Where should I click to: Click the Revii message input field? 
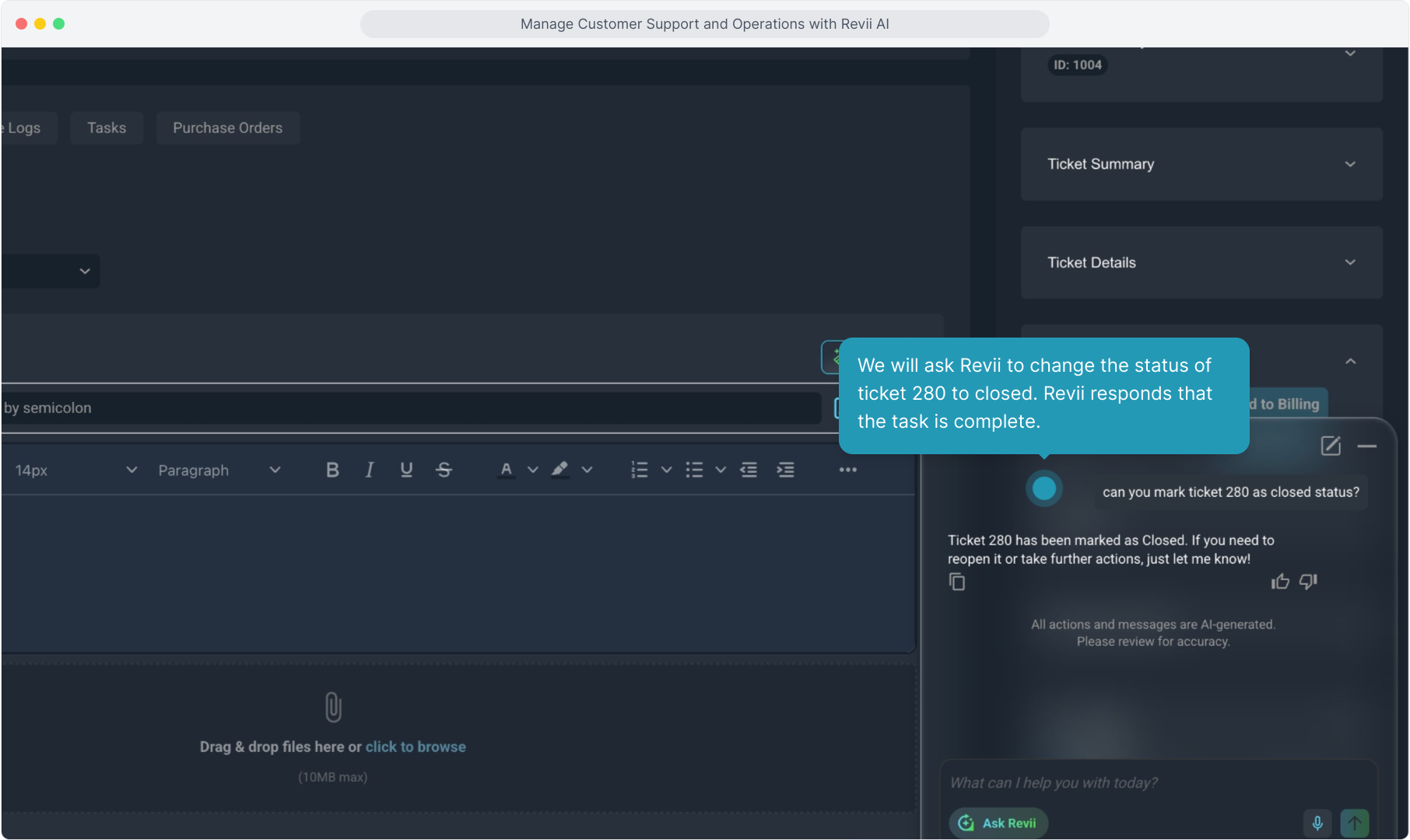pyautogui.click(x=1159, y=783)
